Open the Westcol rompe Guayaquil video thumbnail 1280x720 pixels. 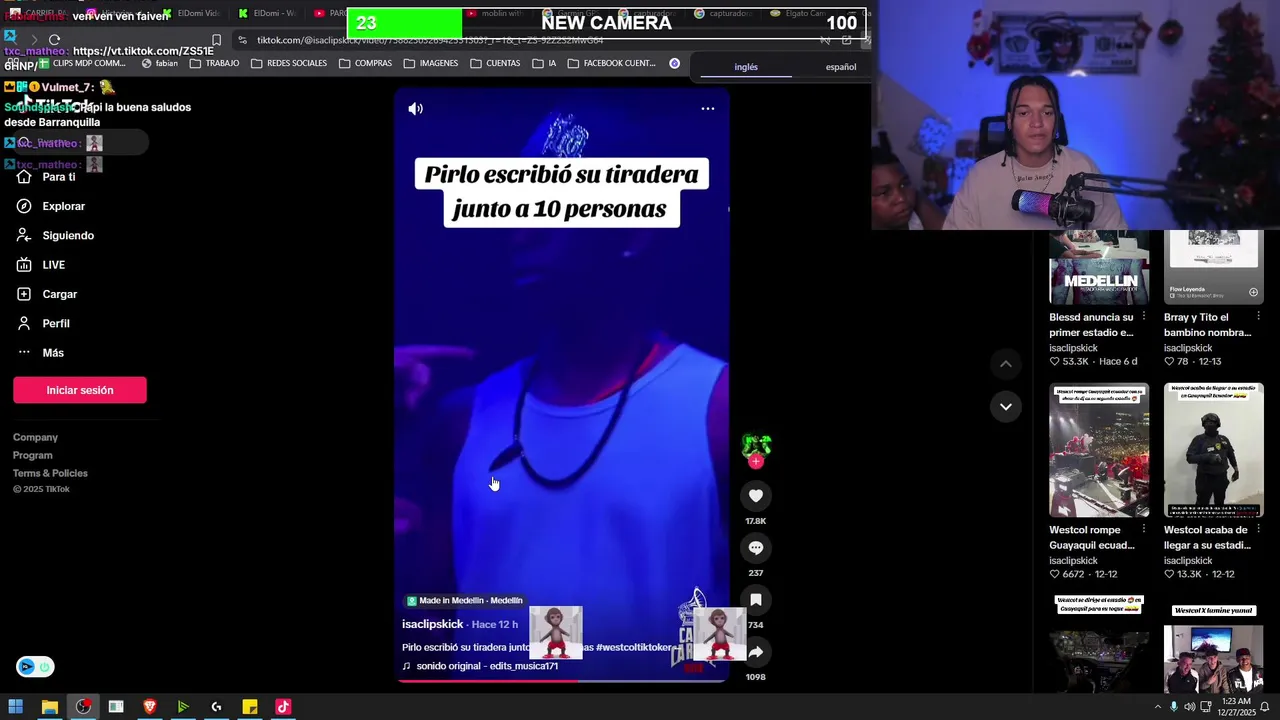pos(1099,450)
